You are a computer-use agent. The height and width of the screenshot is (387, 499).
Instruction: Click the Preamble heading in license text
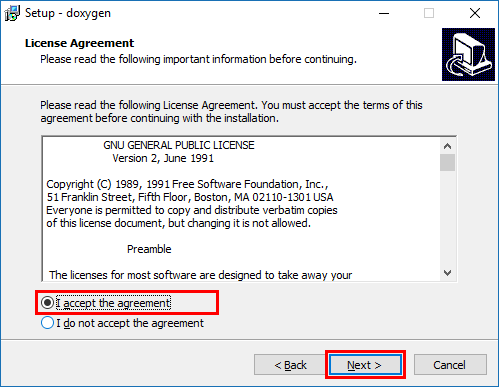pyautogui.click(x=149, y=249)
